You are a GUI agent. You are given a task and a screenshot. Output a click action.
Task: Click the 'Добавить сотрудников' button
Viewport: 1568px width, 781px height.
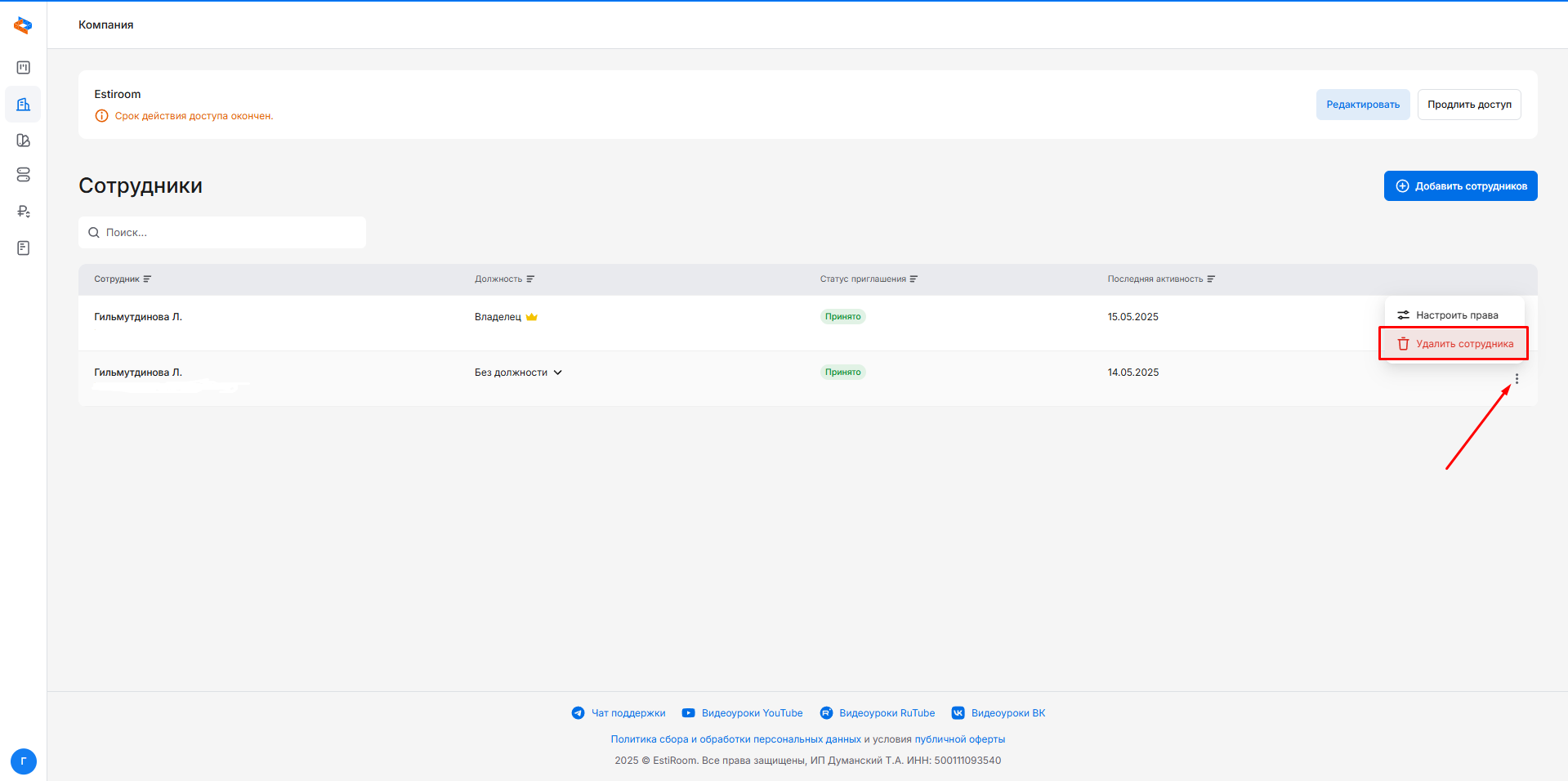[1460, 186]
